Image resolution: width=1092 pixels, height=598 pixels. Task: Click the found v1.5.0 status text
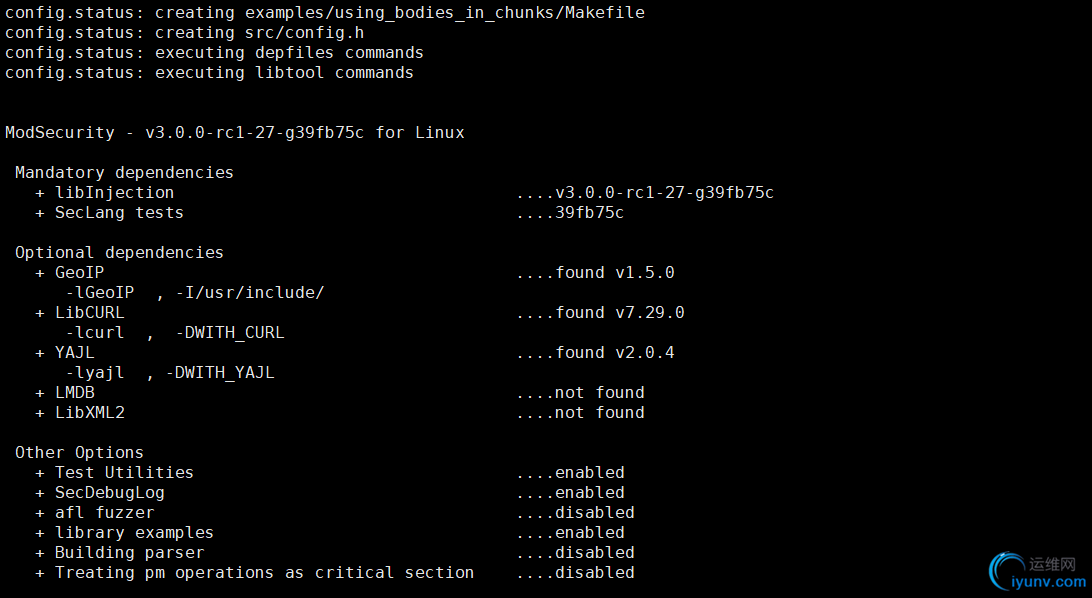click(615, 272)
